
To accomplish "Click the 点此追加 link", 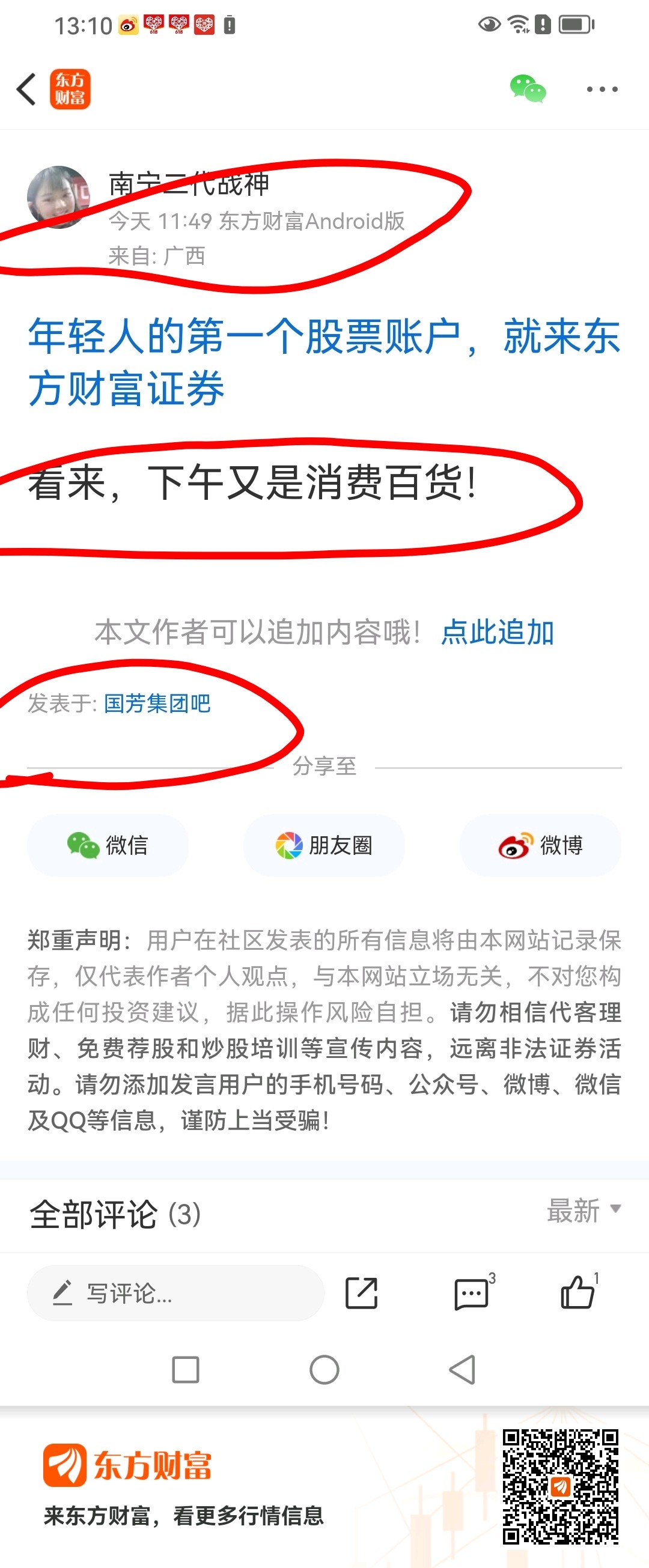I will pyautogui.click(x=498, y=632).
